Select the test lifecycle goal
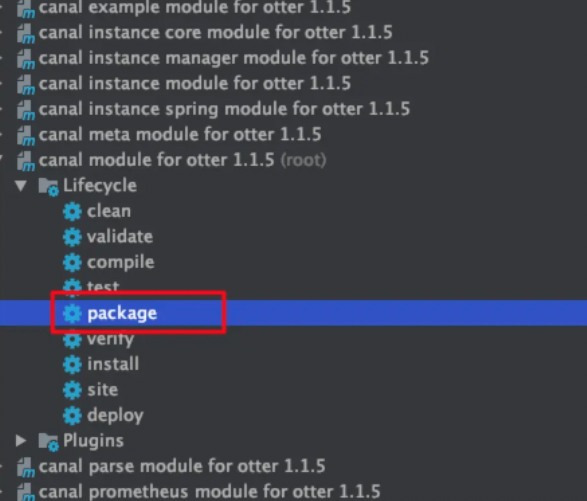 click(103, 287)
